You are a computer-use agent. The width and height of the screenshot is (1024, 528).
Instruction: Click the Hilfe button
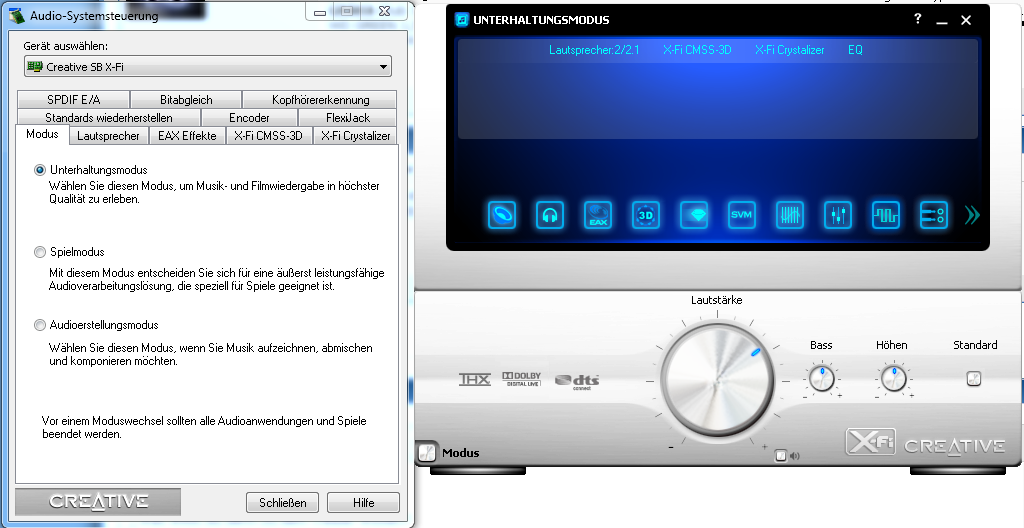click(363, 503)
